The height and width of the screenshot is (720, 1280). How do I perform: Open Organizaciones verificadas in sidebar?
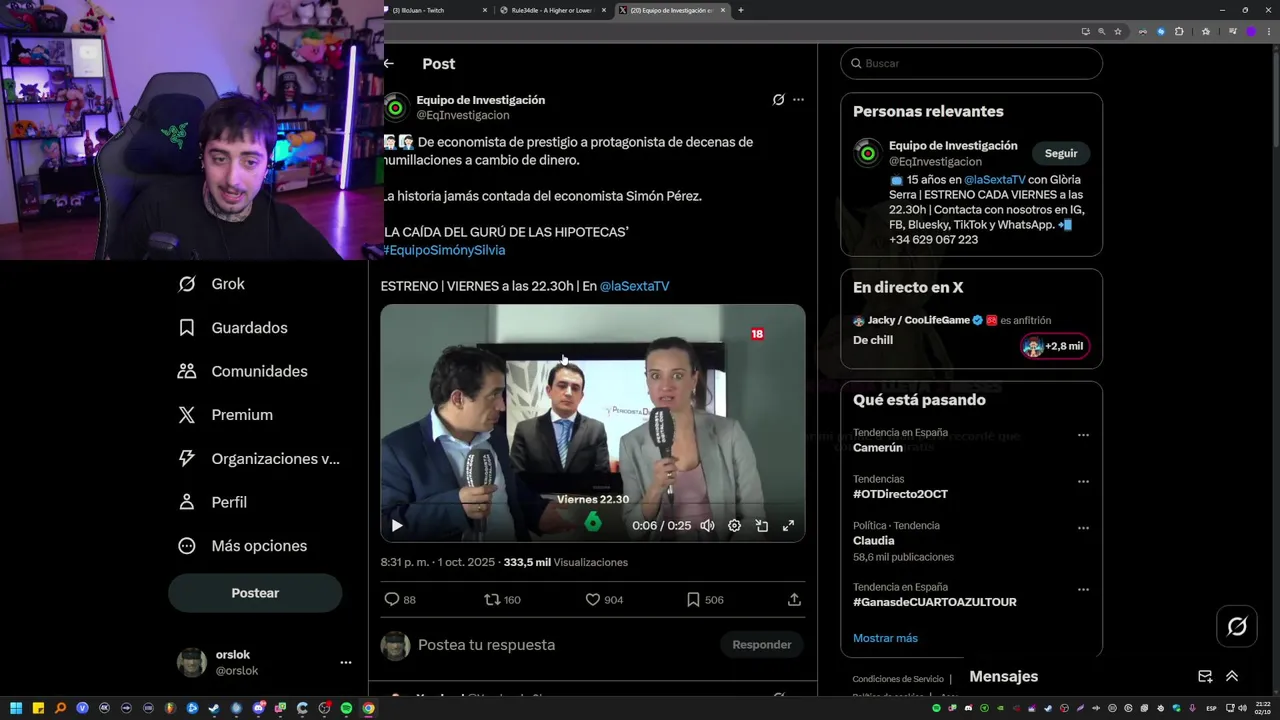(259, 459)
